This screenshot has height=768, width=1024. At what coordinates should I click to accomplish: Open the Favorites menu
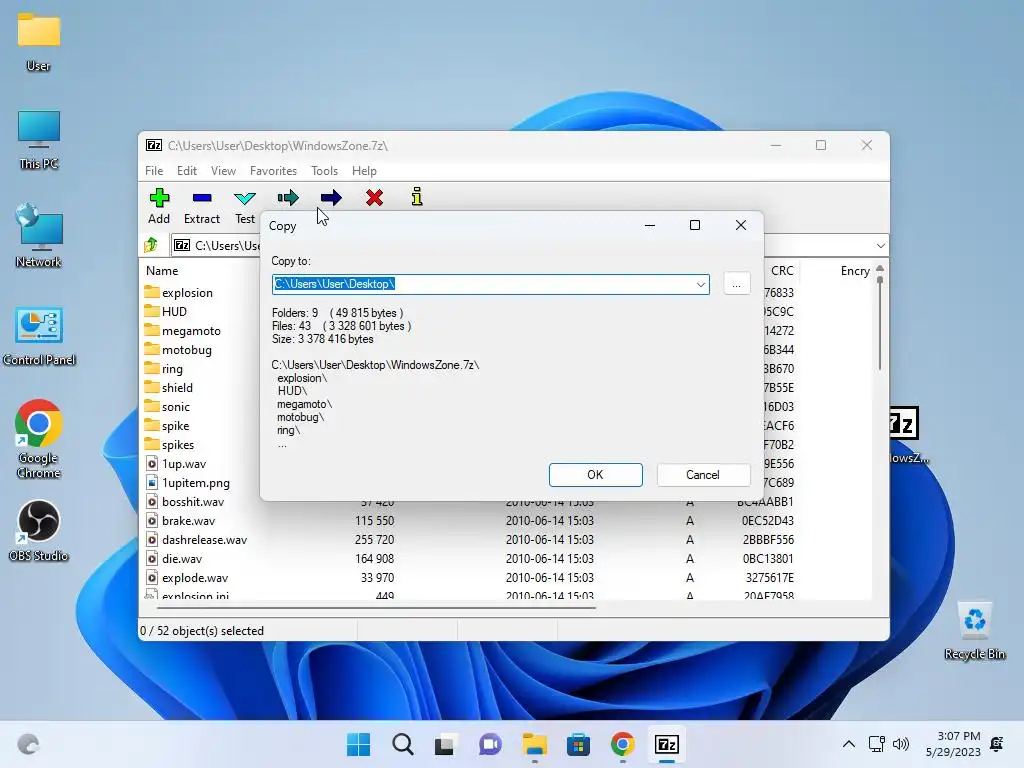[x=273, y=170]
